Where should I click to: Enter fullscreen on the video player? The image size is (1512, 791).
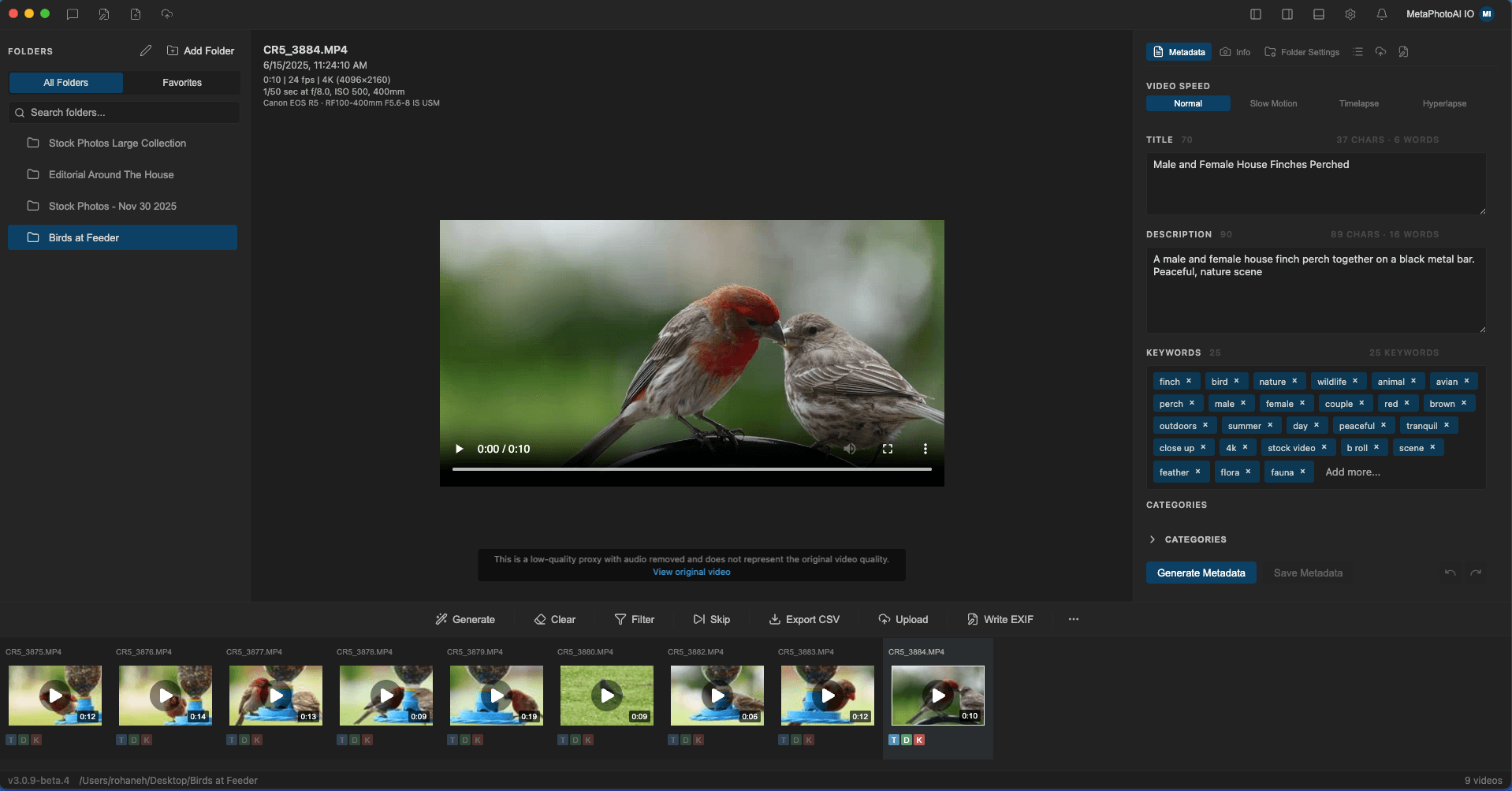(x=888, y=449)
